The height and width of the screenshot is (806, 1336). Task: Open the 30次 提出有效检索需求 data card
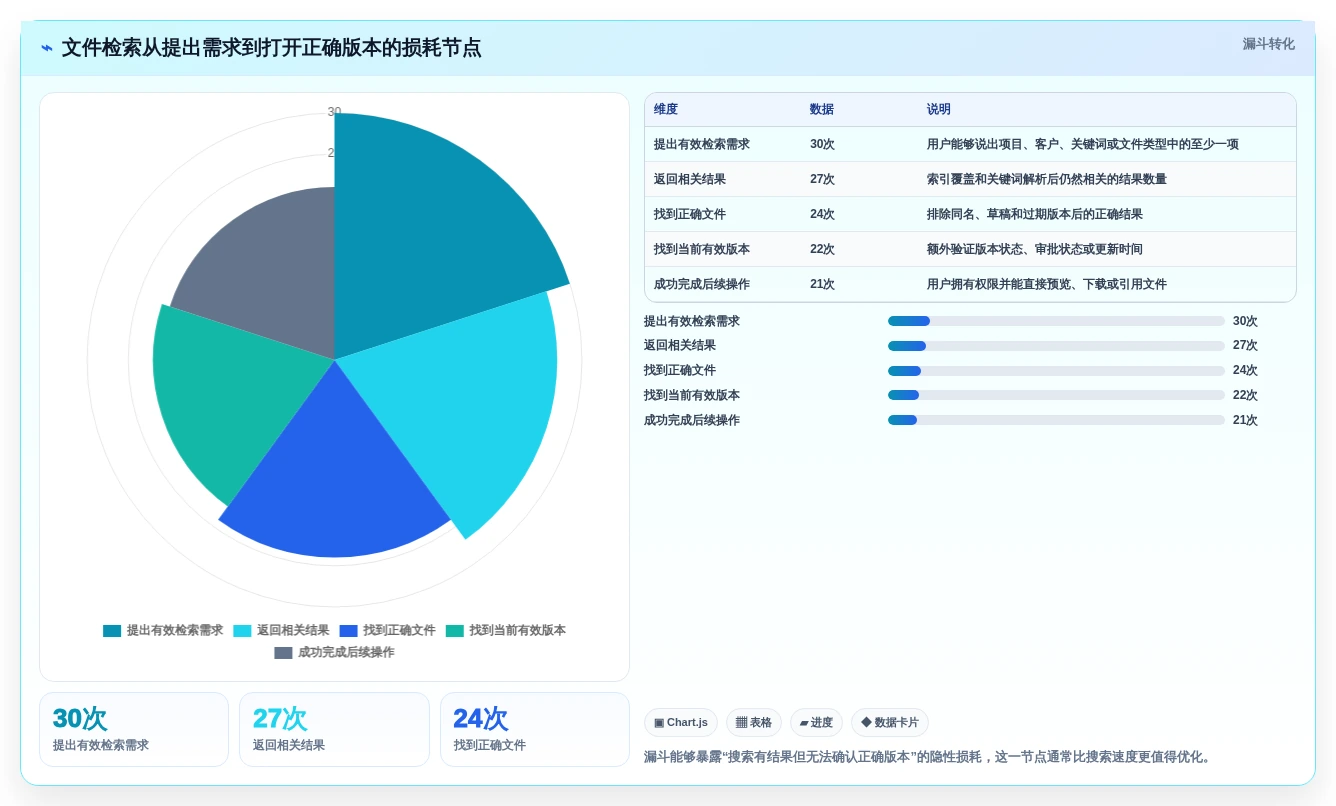point(134,729)
